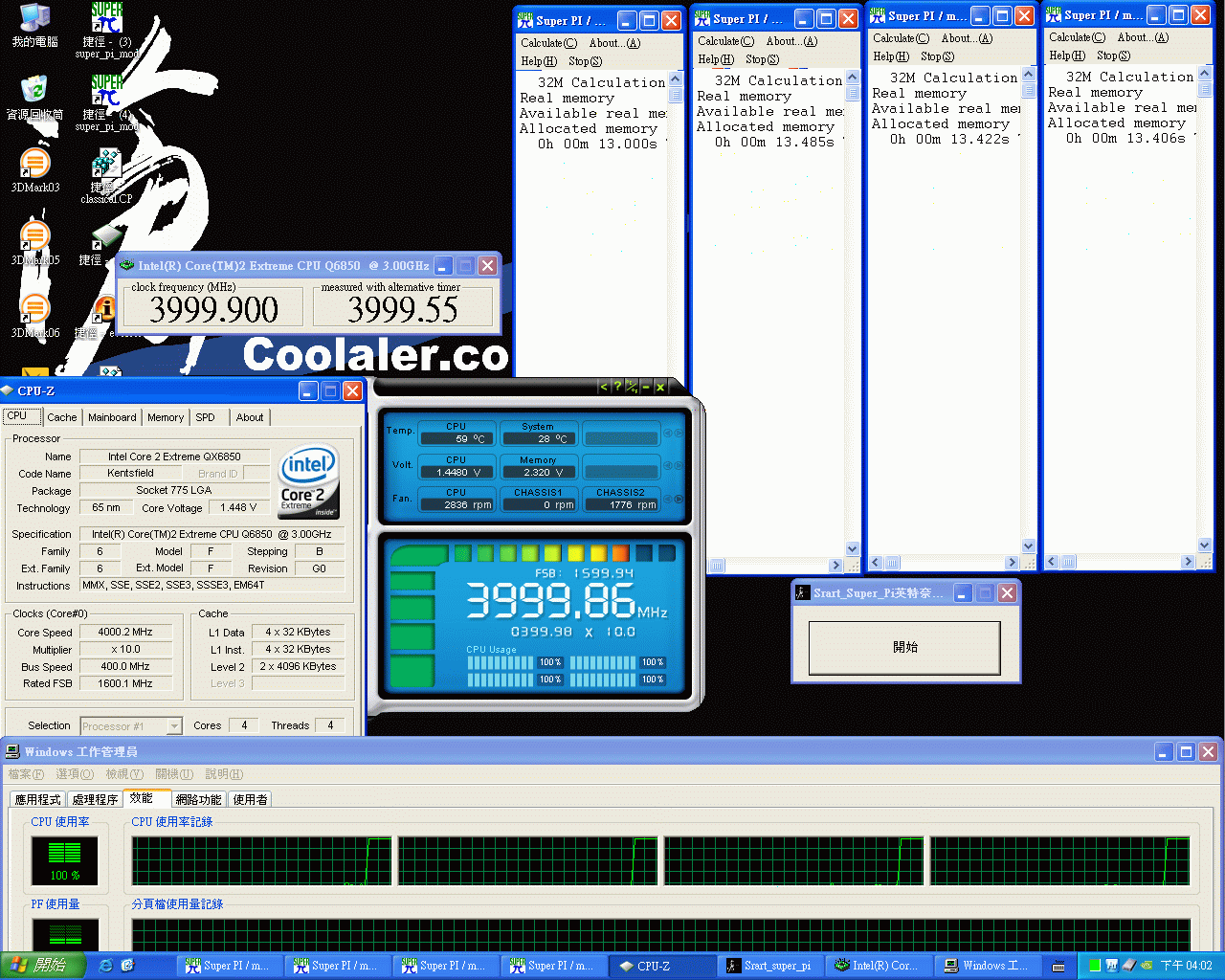
Task: Click horizontal scroll-right arrow in Super PI 13.485s window
Action: [835, 566]
